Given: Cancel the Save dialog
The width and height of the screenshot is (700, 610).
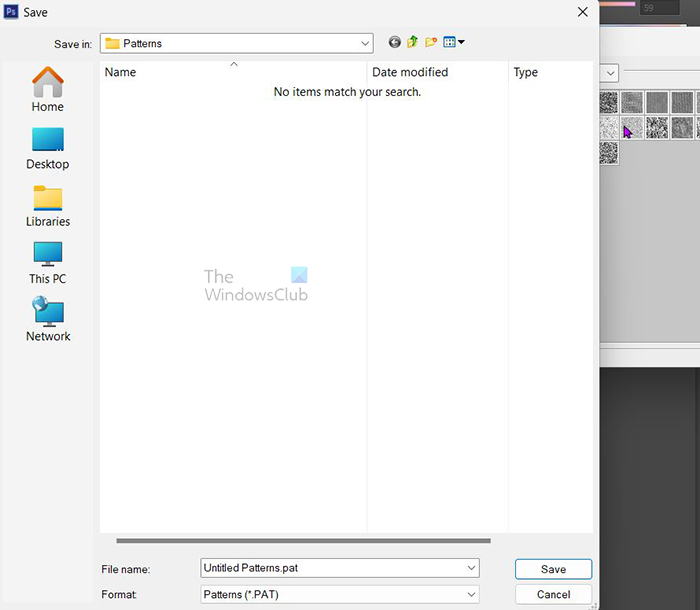Looking at the screenshot, I should (x=554, y=594).
